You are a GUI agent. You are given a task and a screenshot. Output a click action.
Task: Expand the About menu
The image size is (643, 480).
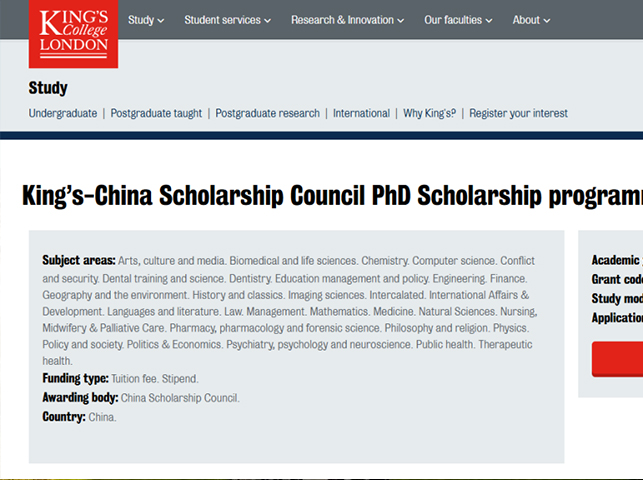click(x=531, y=20)
